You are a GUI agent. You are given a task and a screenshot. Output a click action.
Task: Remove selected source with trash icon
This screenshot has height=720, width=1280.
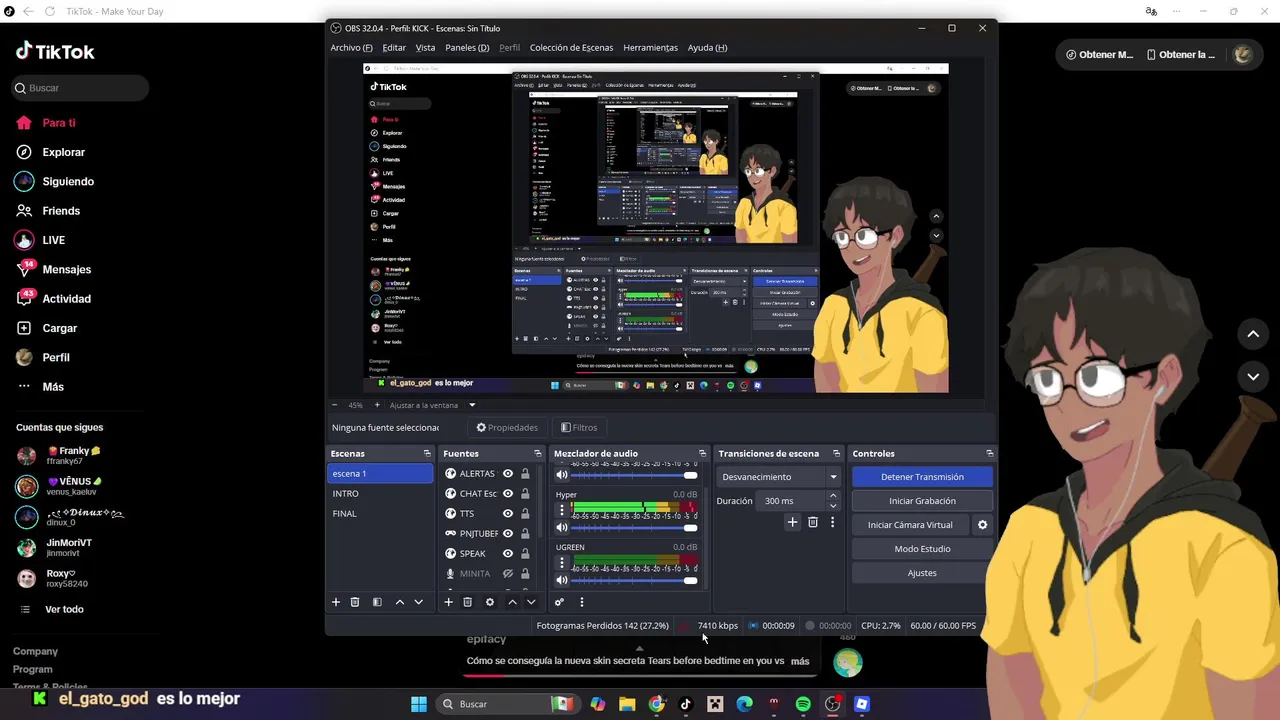[x=467, y=602]
